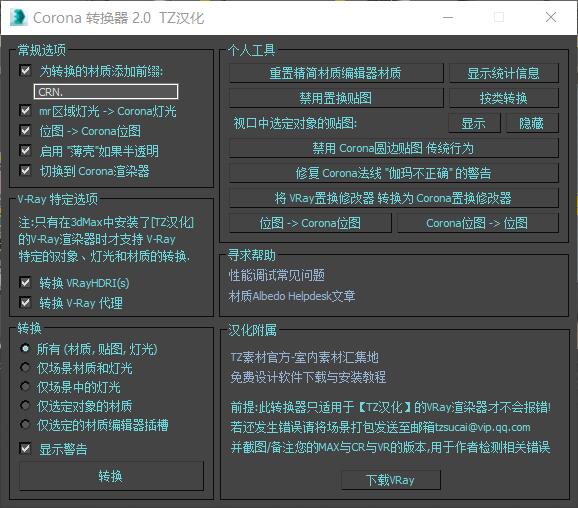The height and width of the screenshot is (508, 578).
Task: Click the 3ds Max app icon in title bar
Action: 18,18
